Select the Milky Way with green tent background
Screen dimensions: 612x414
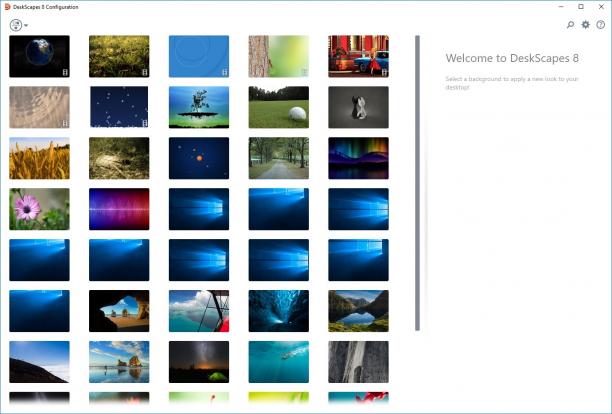tap(199, 362)
